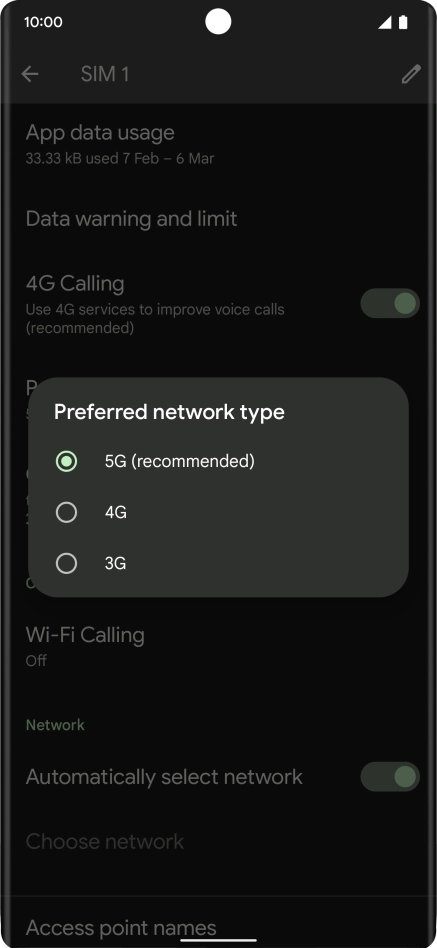437x948 pixels.
Task: Tap the SIM 1 title
Action: pos(105,74)
